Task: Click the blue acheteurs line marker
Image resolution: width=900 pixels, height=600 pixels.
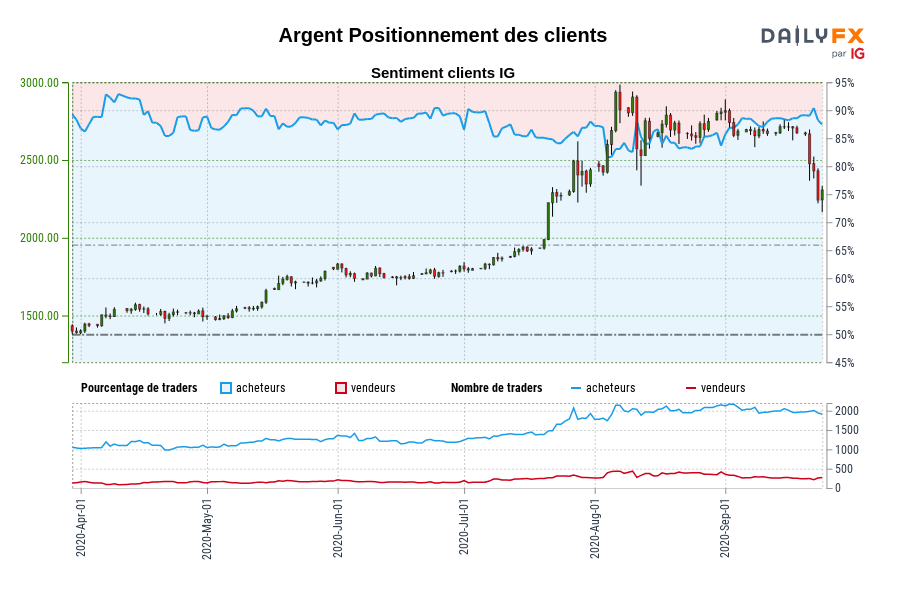Action: pos(576,389)
